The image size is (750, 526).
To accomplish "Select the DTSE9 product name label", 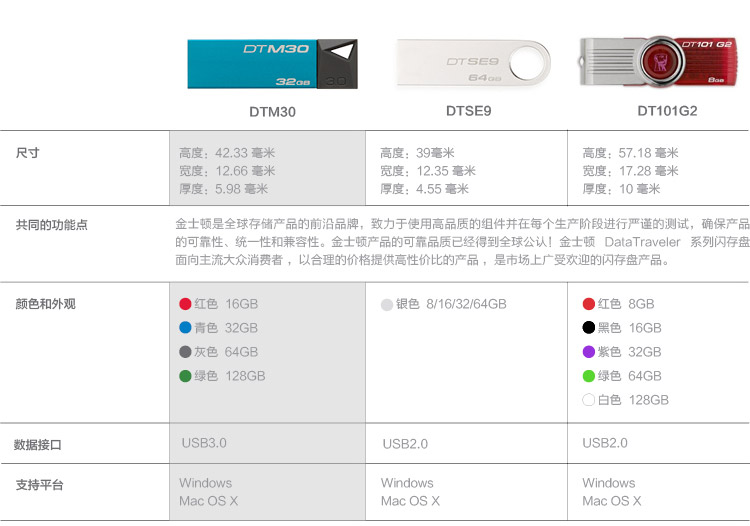I will point(469,111).
